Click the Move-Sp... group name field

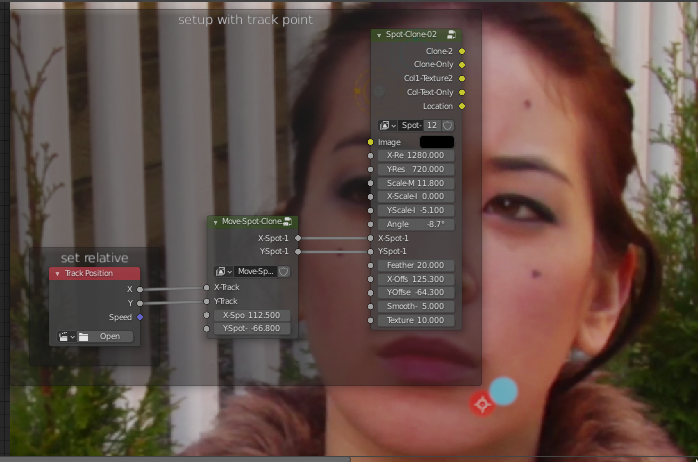click(x=256, y=272)
